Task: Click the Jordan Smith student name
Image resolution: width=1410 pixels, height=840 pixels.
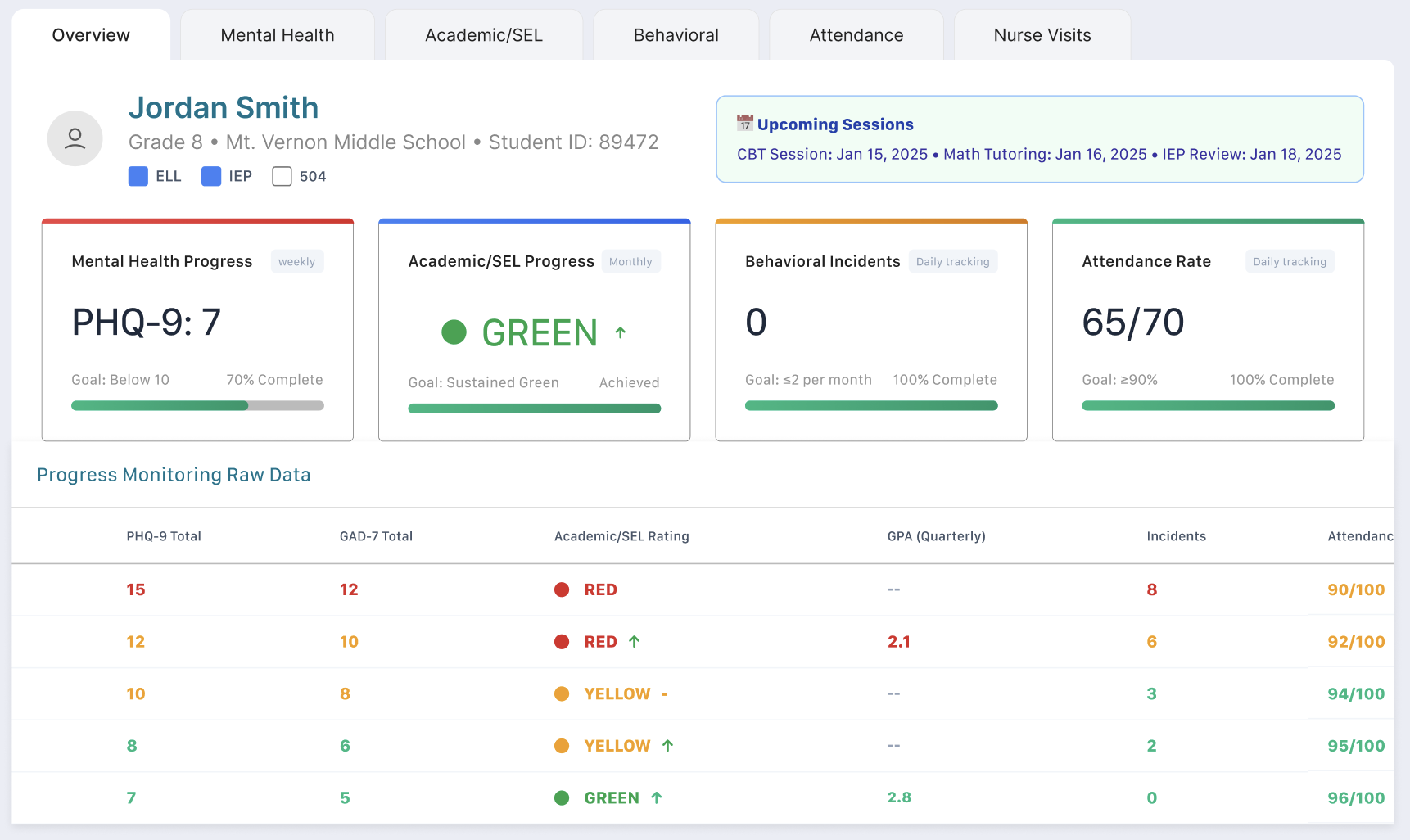Action: (224, 107)
